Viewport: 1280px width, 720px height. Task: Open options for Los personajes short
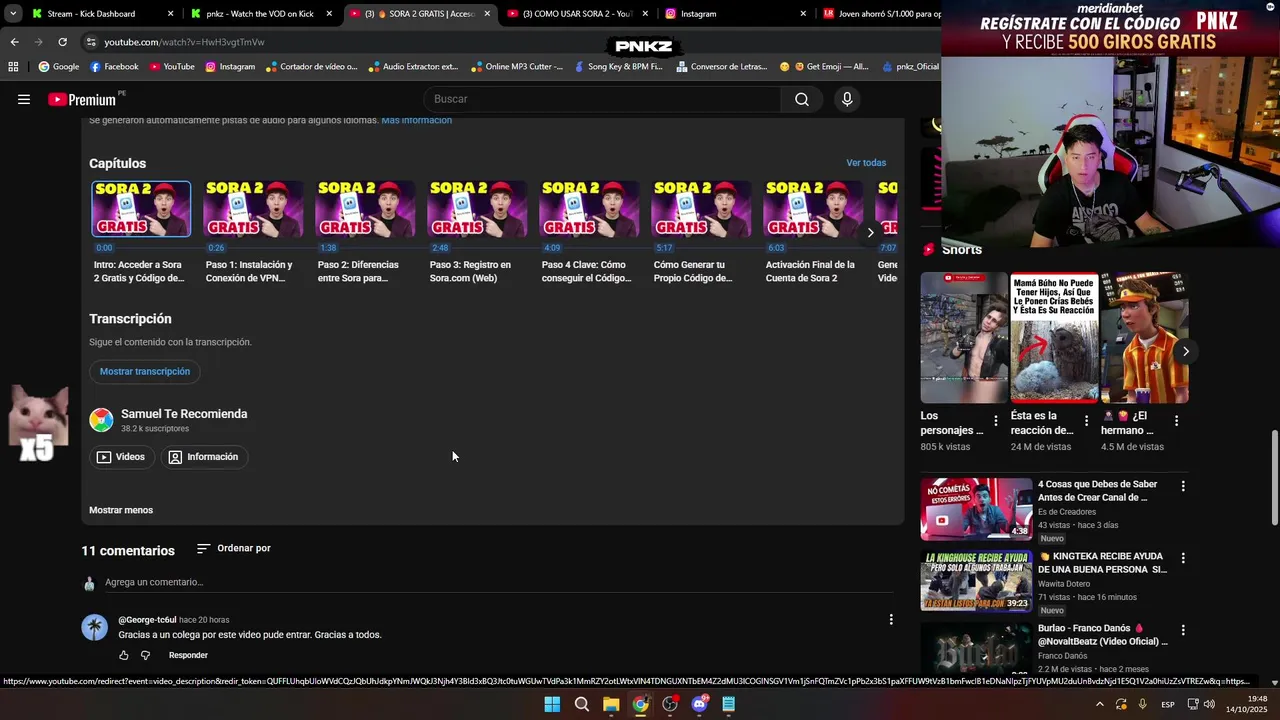pyautogui.click(x=995, y=421)
